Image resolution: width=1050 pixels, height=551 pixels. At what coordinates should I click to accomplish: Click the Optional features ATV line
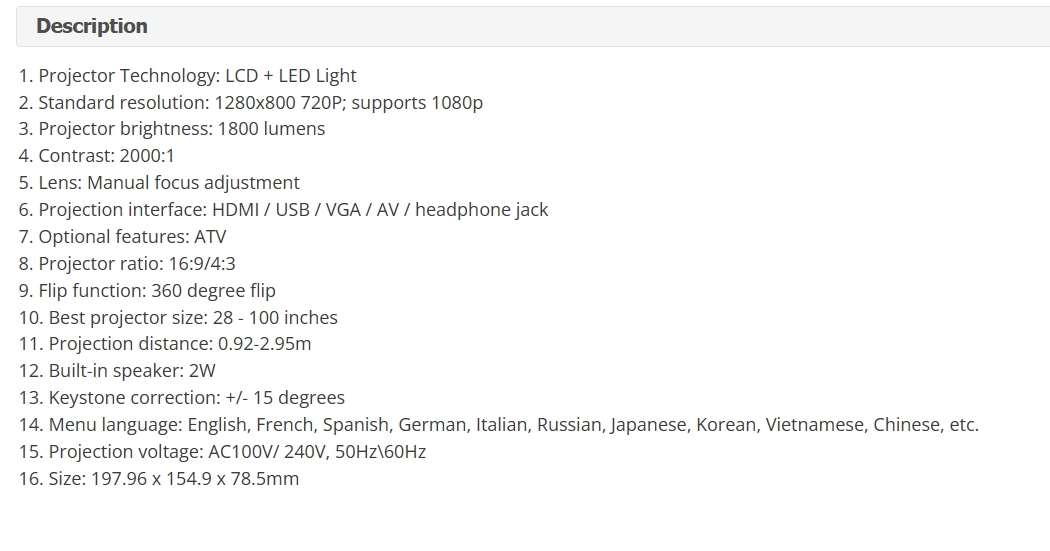[123, 237]
